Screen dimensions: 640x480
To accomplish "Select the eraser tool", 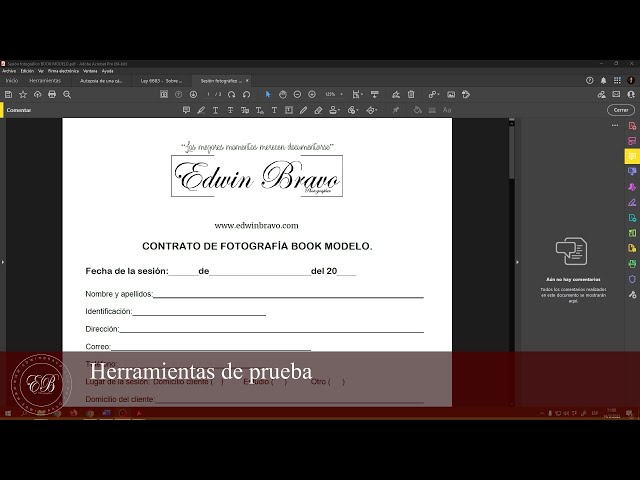I will tap(318, 110).
